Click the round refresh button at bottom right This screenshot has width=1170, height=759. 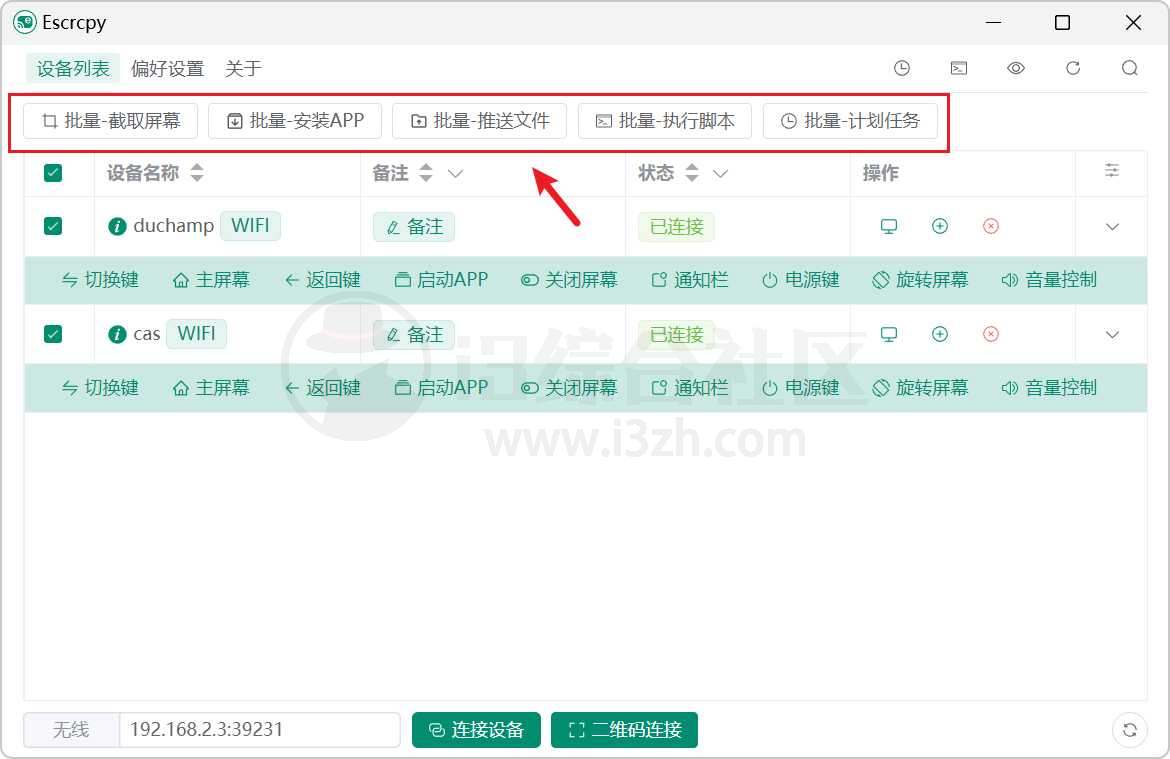click(1130, 730)
